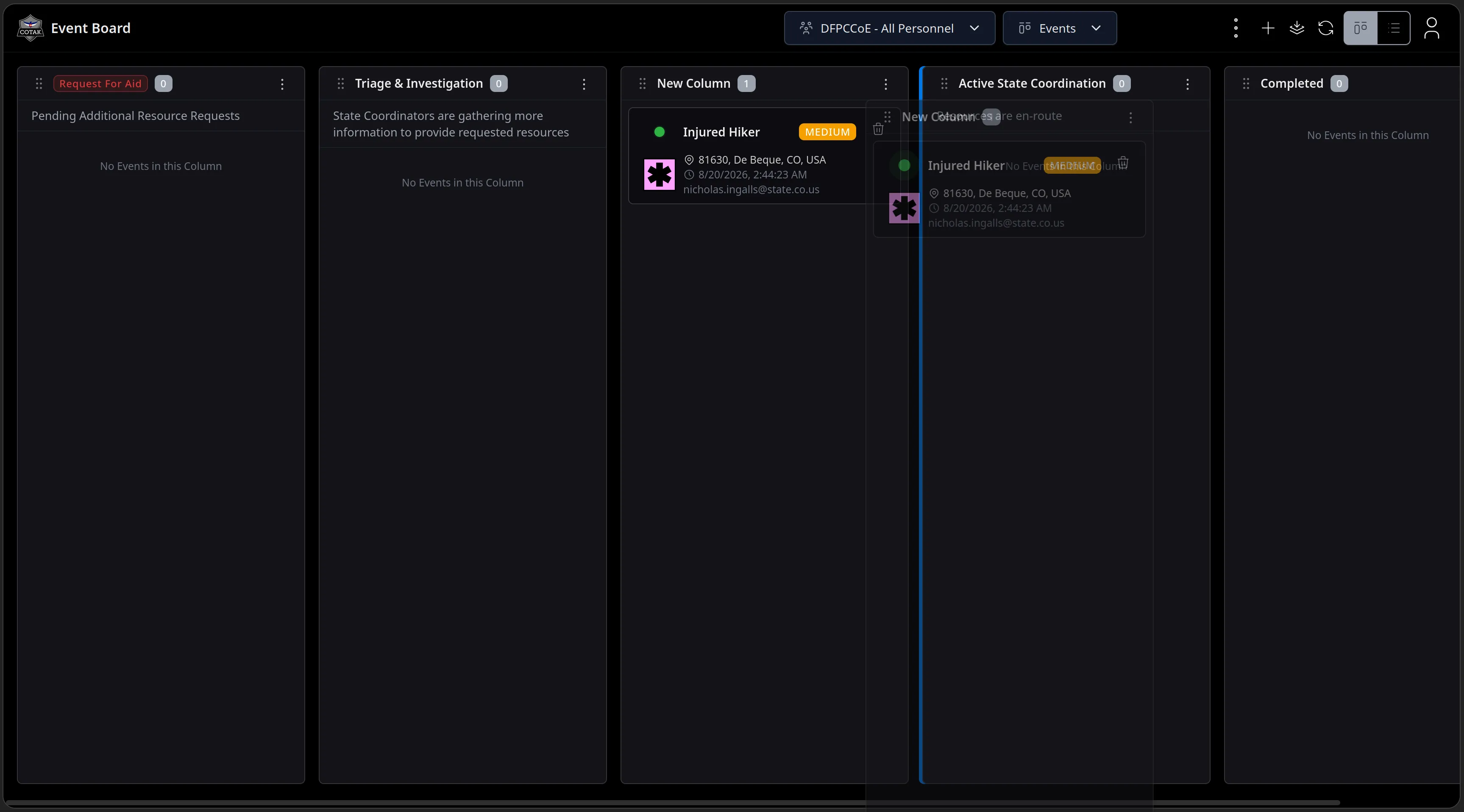Image resolution: width=1464 pixels, height=812 pixels.
Task: Click the Active State Coordination column title
Action: [1032, 83]
